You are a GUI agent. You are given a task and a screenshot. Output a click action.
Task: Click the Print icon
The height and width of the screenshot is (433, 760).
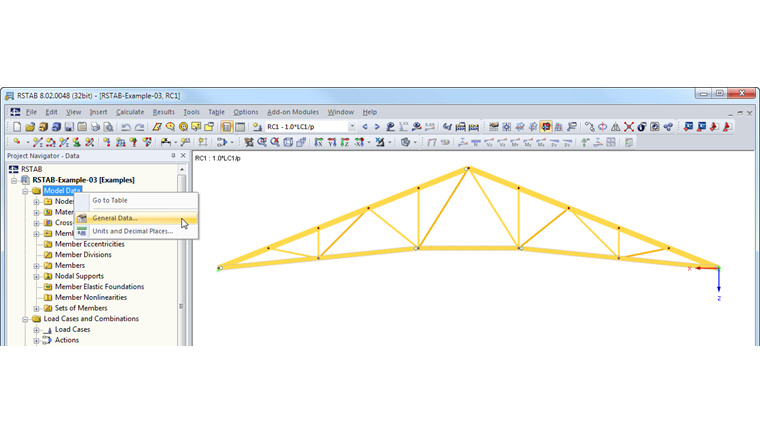(95, 127)
